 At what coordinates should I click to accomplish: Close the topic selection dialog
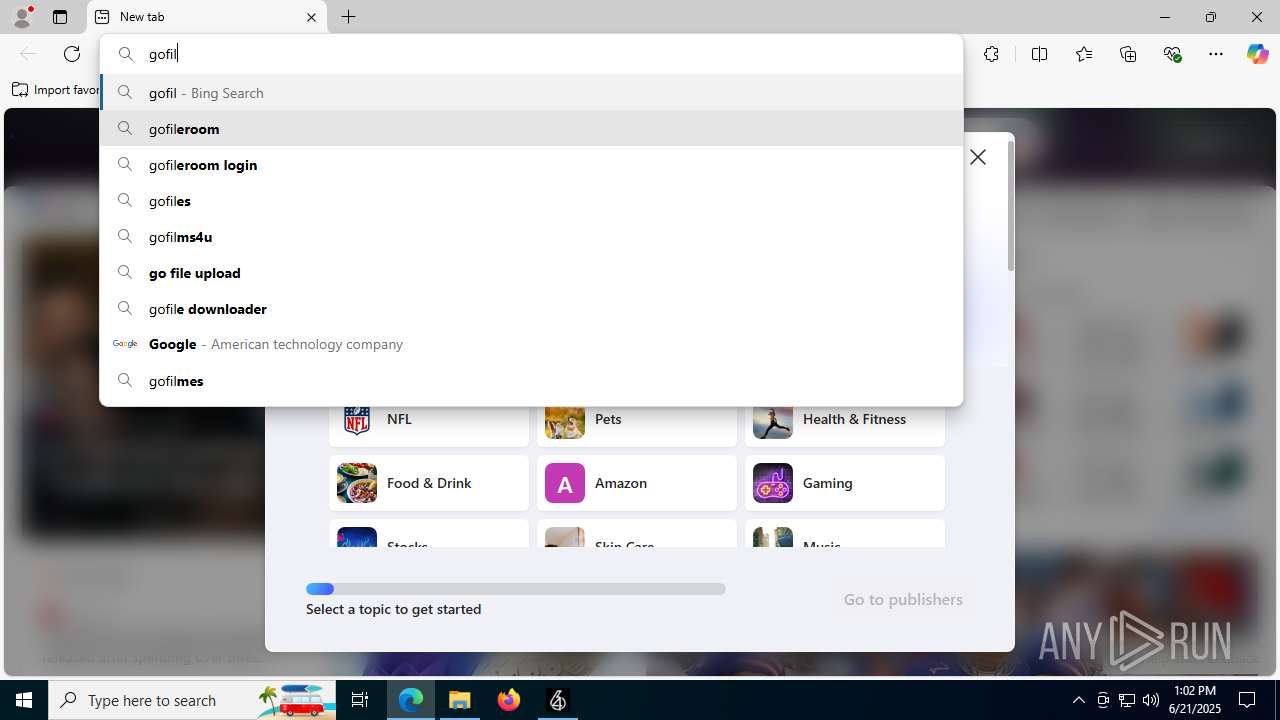pos(978,157)
